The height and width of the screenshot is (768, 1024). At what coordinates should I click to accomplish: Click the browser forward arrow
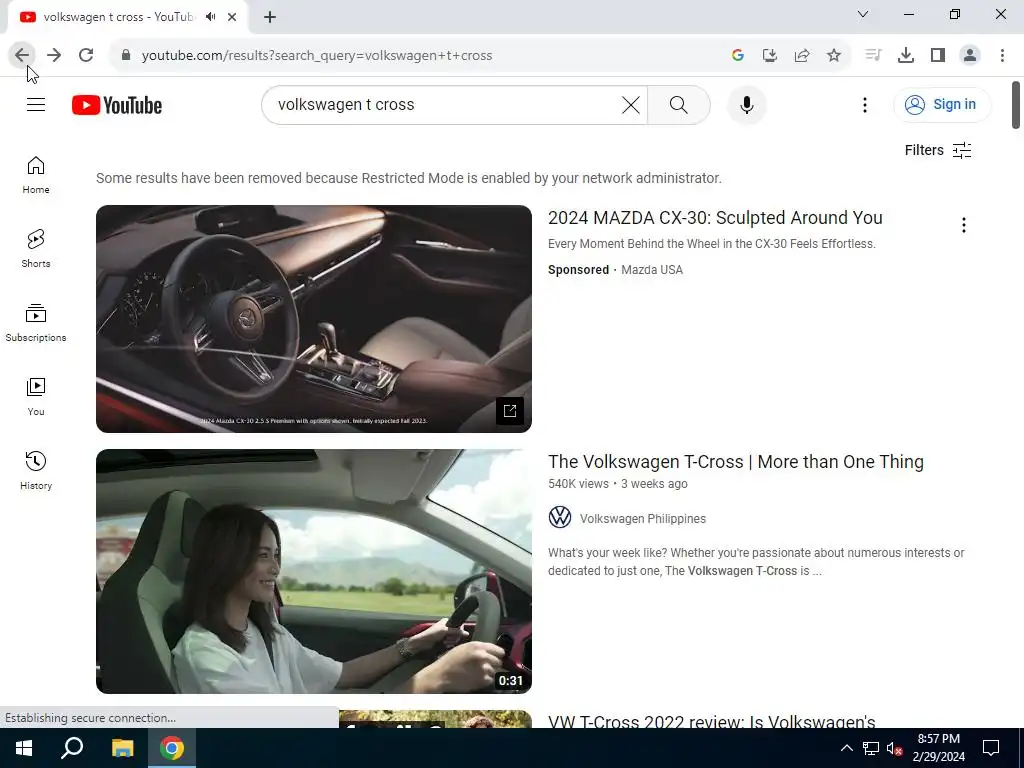point(54,56)
